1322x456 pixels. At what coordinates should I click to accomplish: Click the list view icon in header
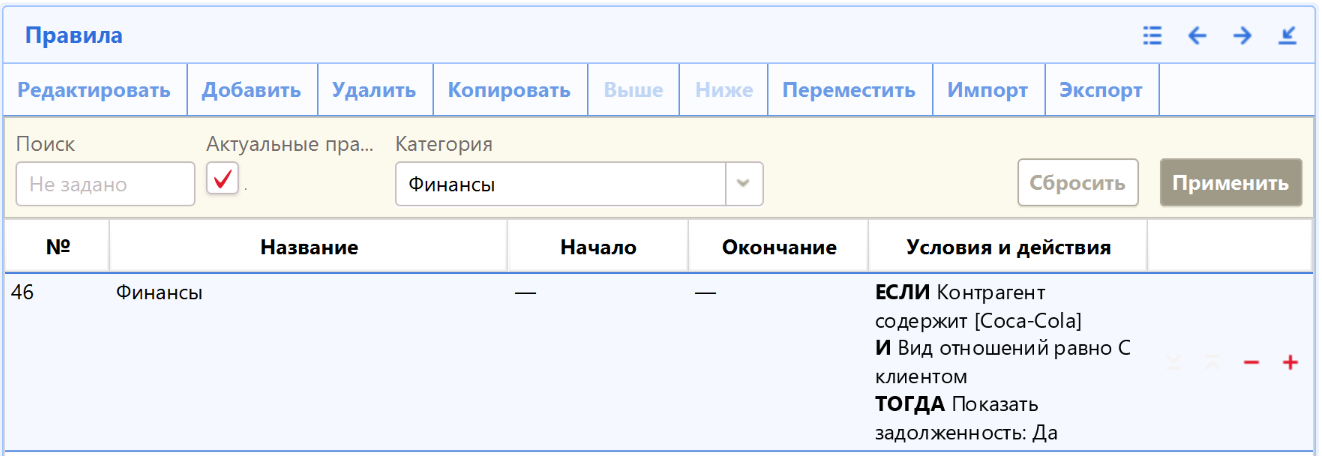coord(1152,36)
